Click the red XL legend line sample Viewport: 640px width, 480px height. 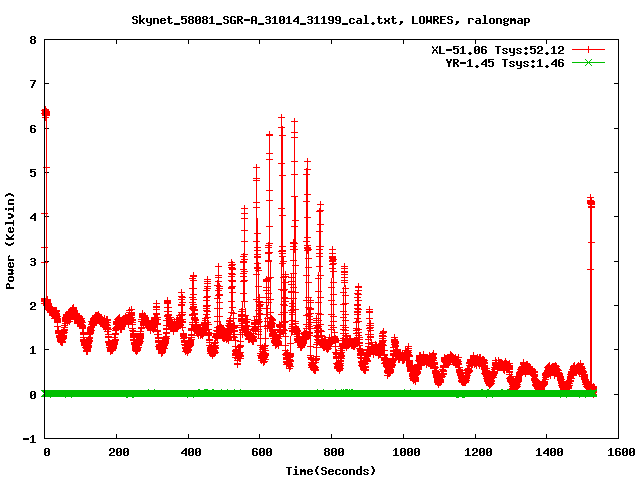pos(588,50)
